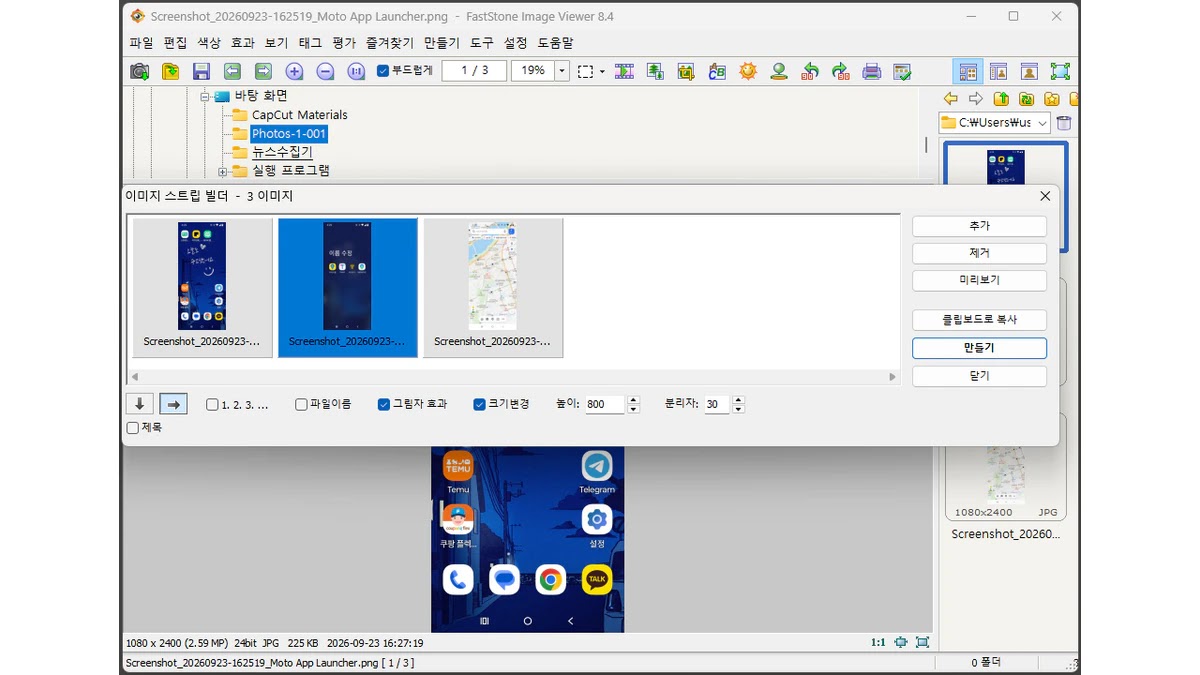Expand the 실행 프로그램 folder node

tap(222, 171)
